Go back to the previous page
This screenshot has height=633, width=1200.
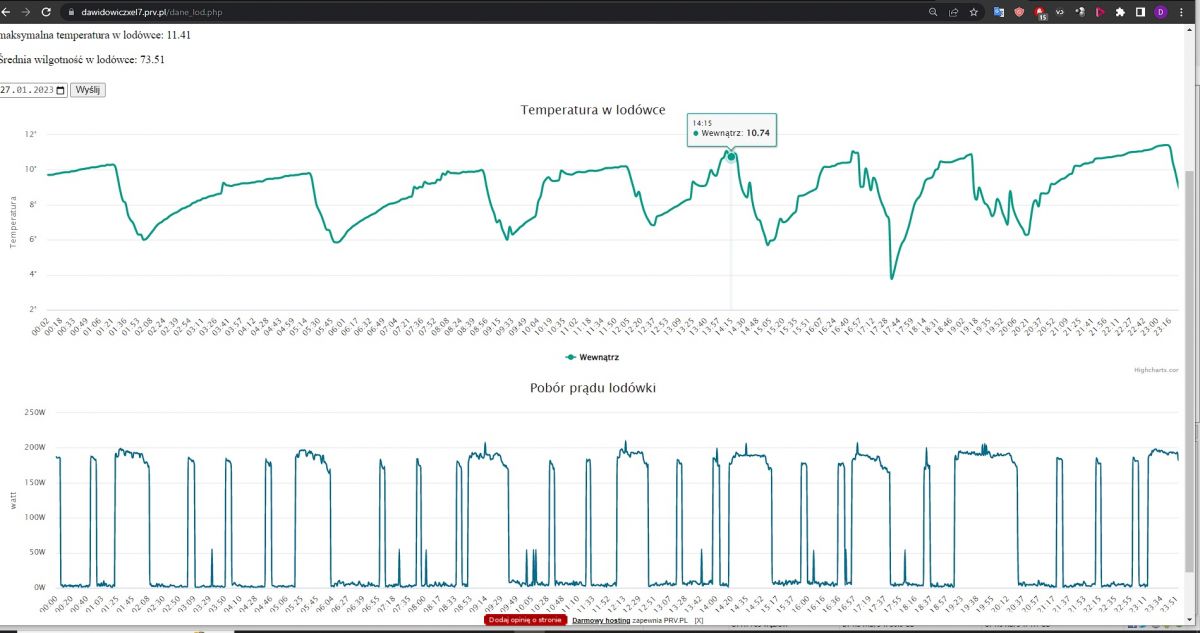[5, 12]
